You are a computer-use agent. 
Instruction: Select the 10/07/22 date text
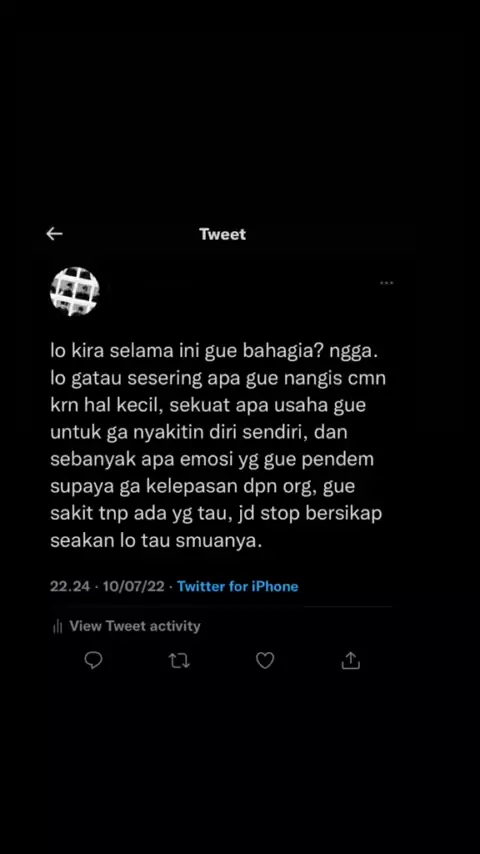tap(133, 587)
